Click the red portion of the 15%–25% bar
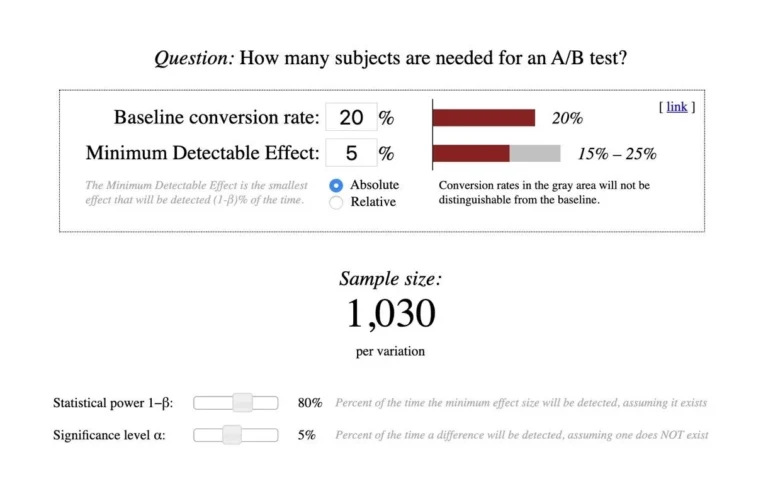This screenshot has width=768, height=496. [471, 154]
